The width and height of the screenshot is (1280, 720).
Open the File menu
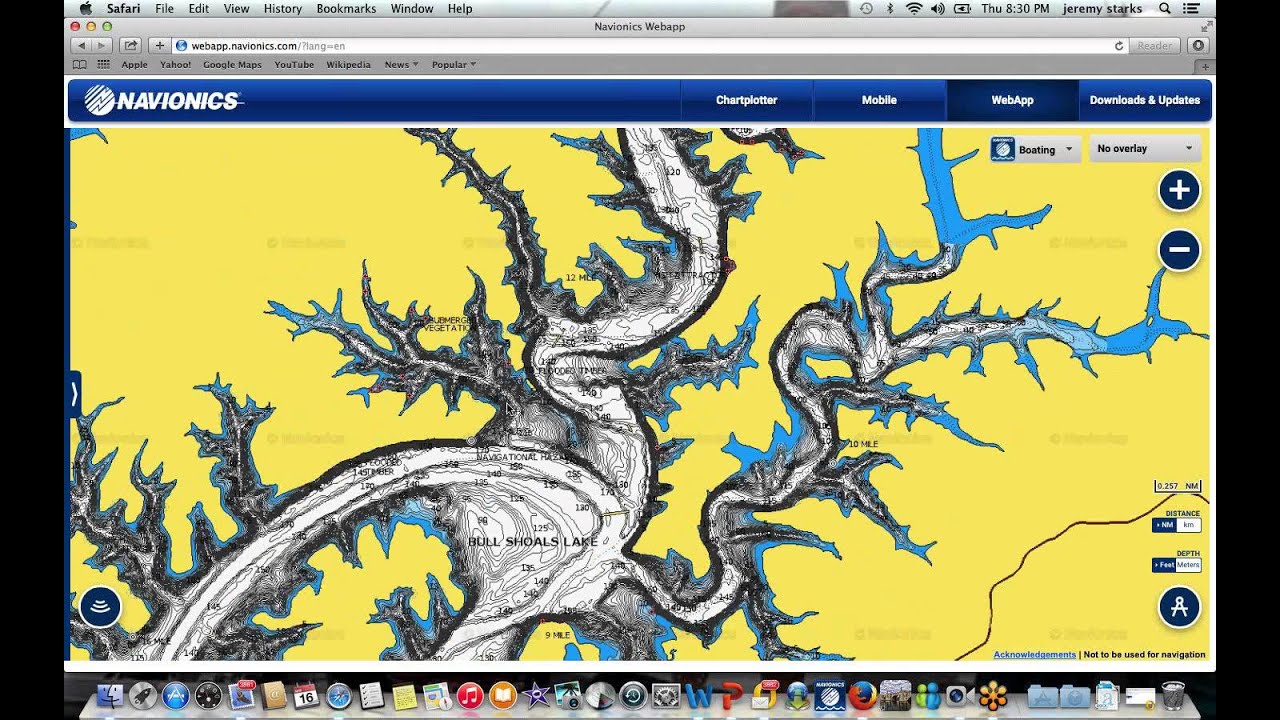click(x=164, y=8)
